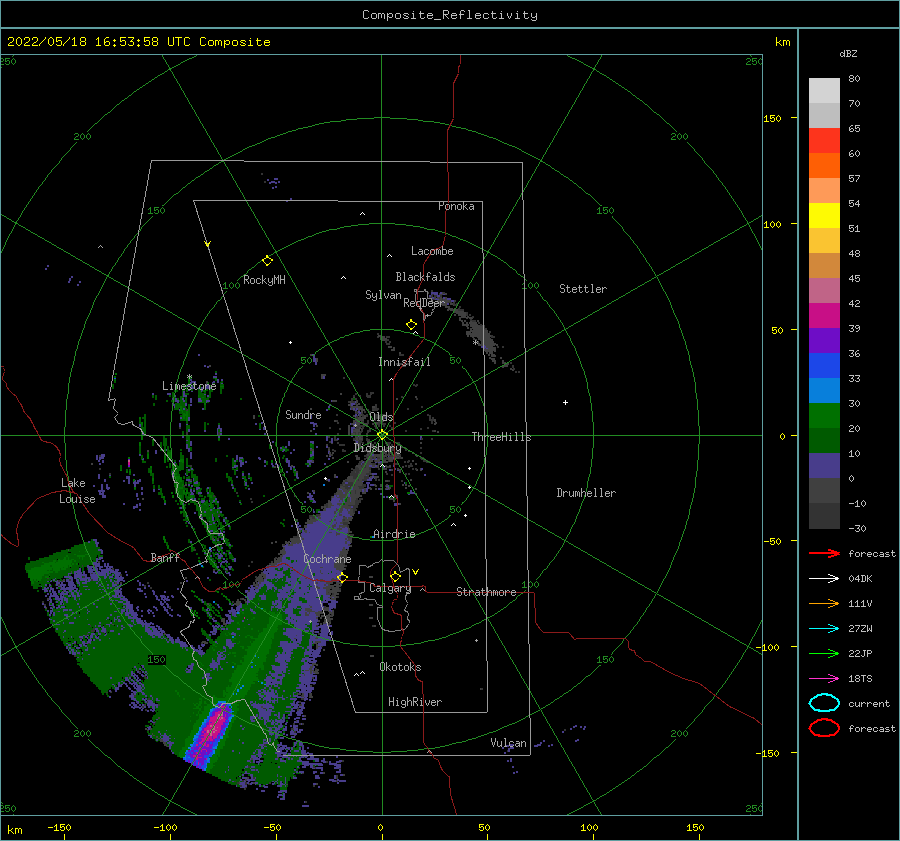900x841 pixels.
Task: Click the red 'forecast' ellipse icon
Action: point(824,728)
